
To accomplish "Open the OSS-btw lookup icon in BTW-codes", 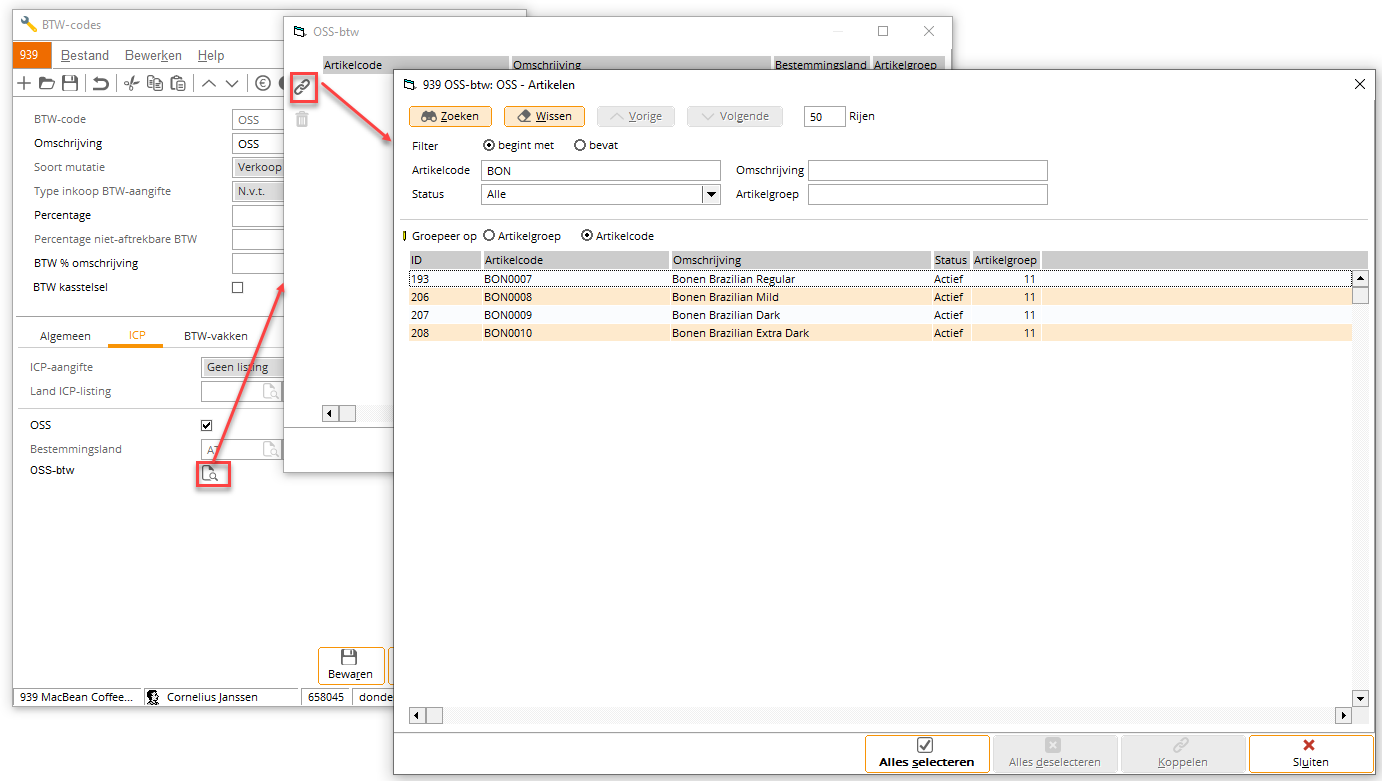I will click(x=210, y=474).
